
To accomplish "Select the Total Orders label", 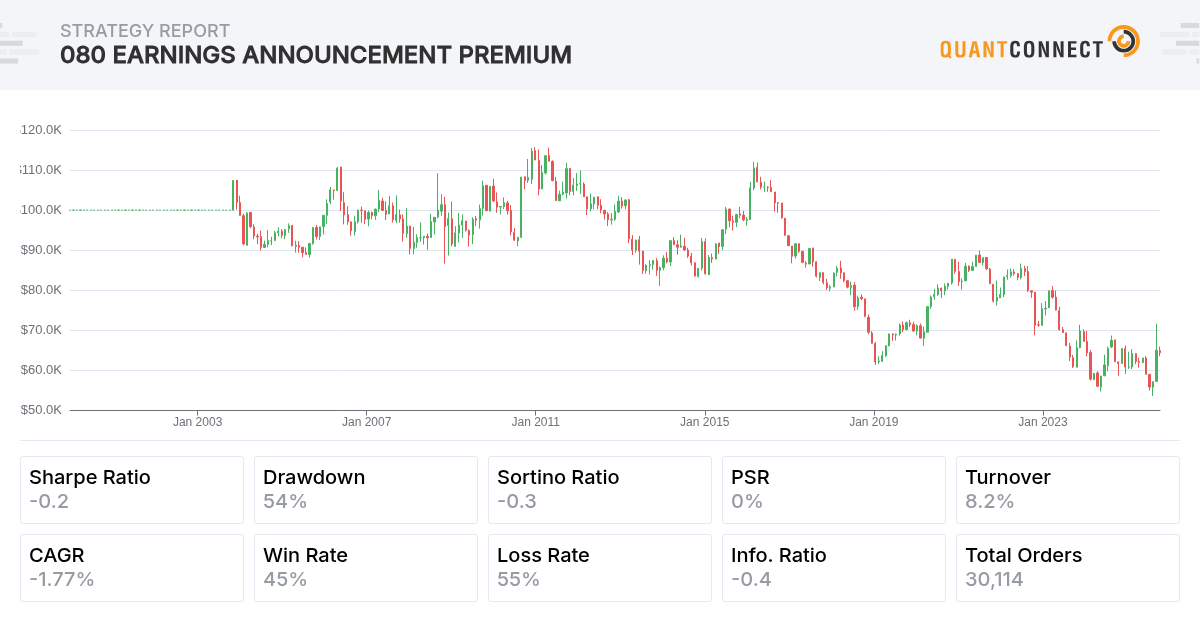I will point(1024,555).
